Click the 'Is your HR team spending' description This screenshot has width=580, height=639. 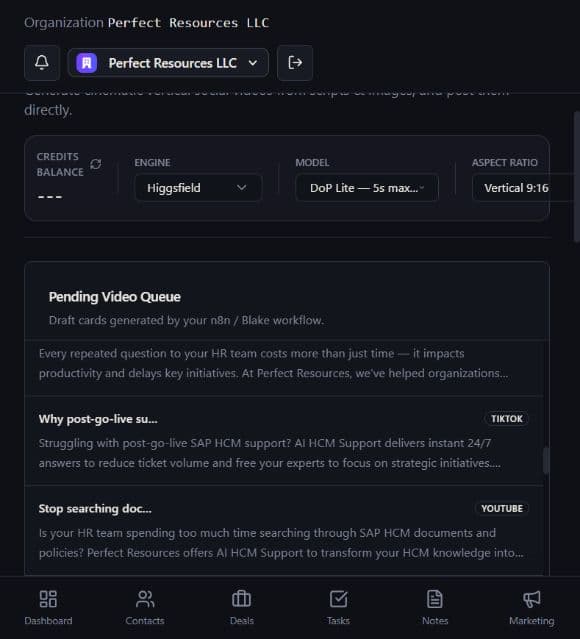point(281,543)
